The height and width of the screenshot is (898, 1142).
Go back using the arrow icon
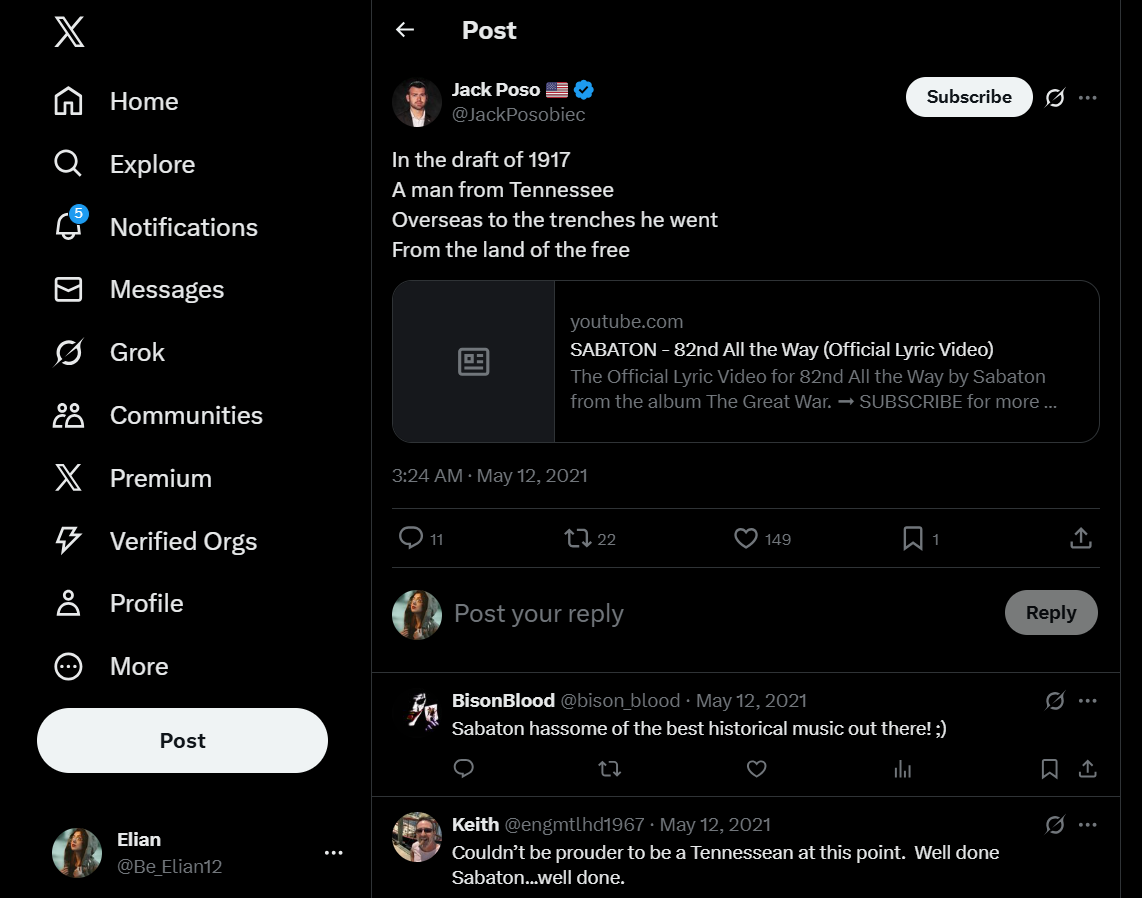coord(405,30)
